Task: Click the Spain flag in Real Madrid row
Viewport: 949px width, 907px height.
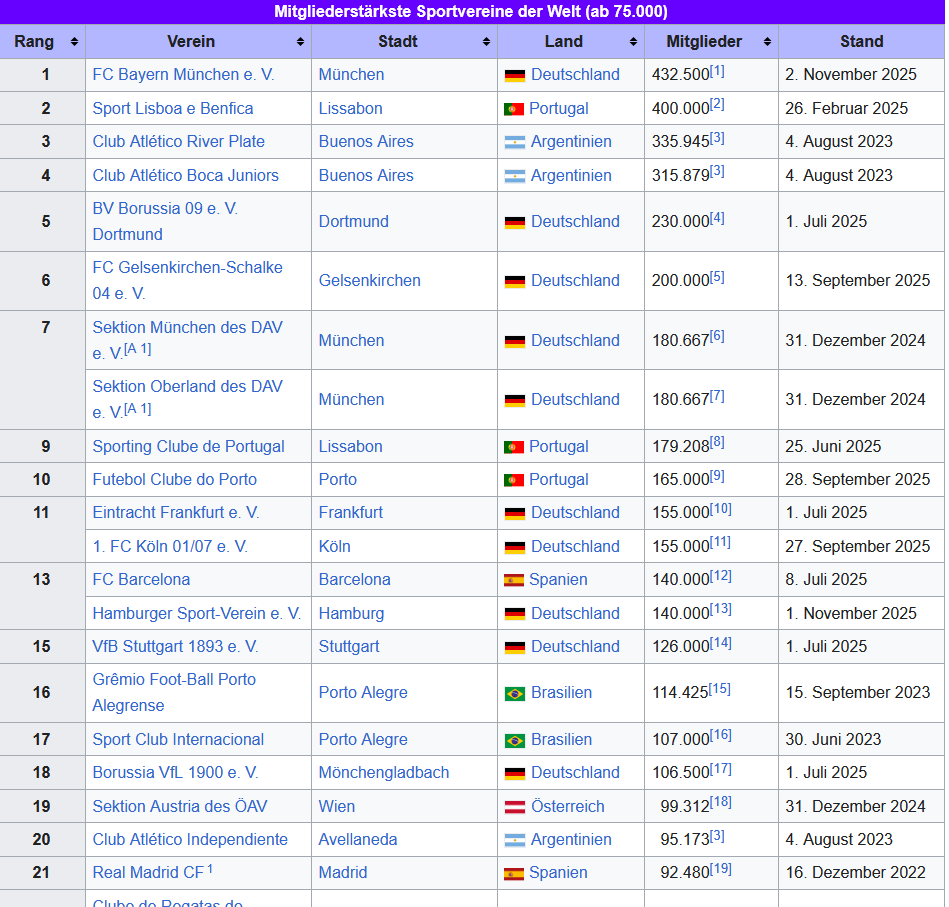Action: tap(514, 874)
